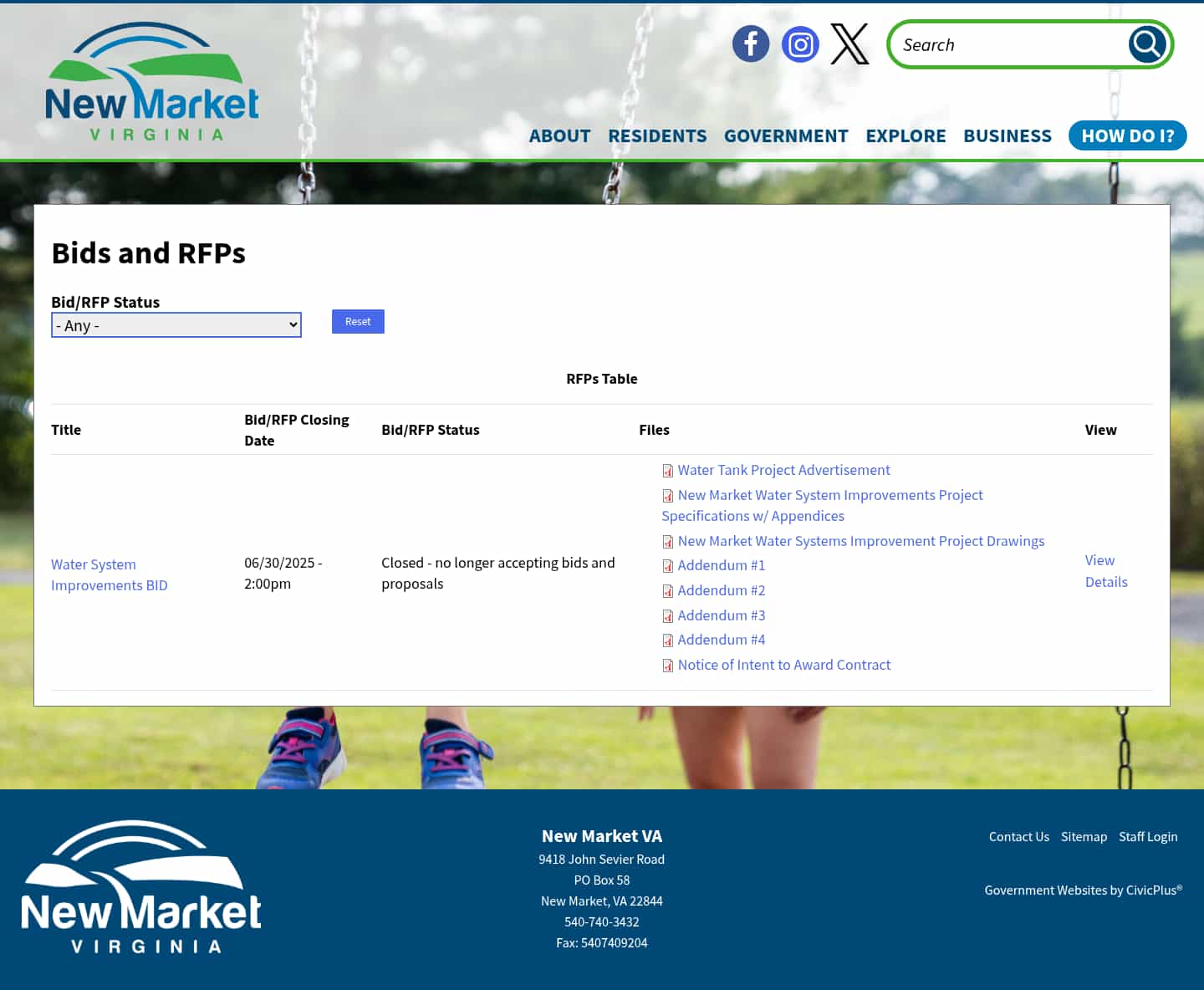The image size is (1204, 990).
Task: Click PDF icon beside Addendum #2
Action: coord(668,591)
